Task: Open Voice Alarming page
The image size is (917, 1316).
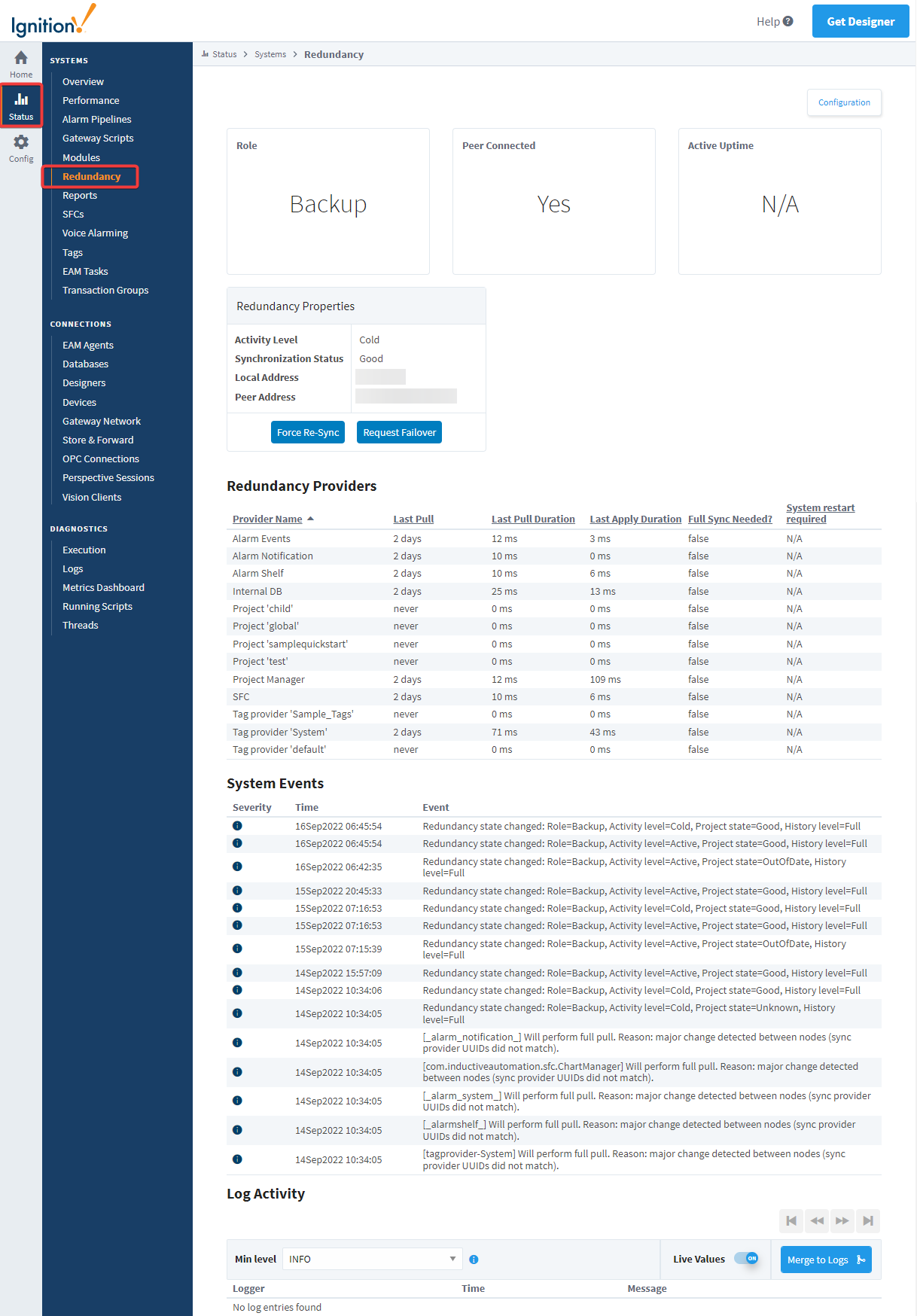Action: click(95, 233)
